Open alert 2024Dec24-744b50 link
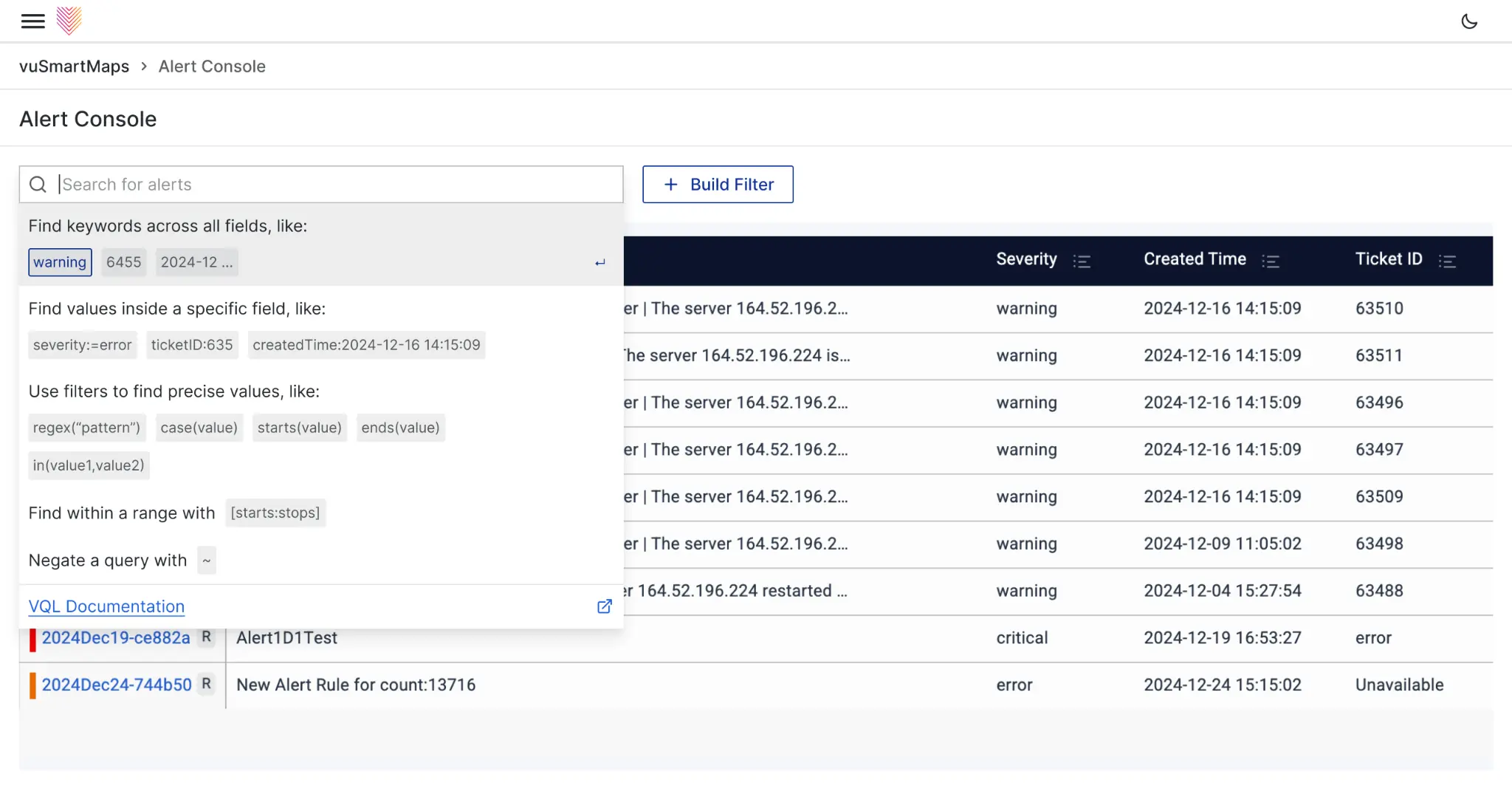The height and width of the screenshot is (794, 1512). tap(117, 685)
